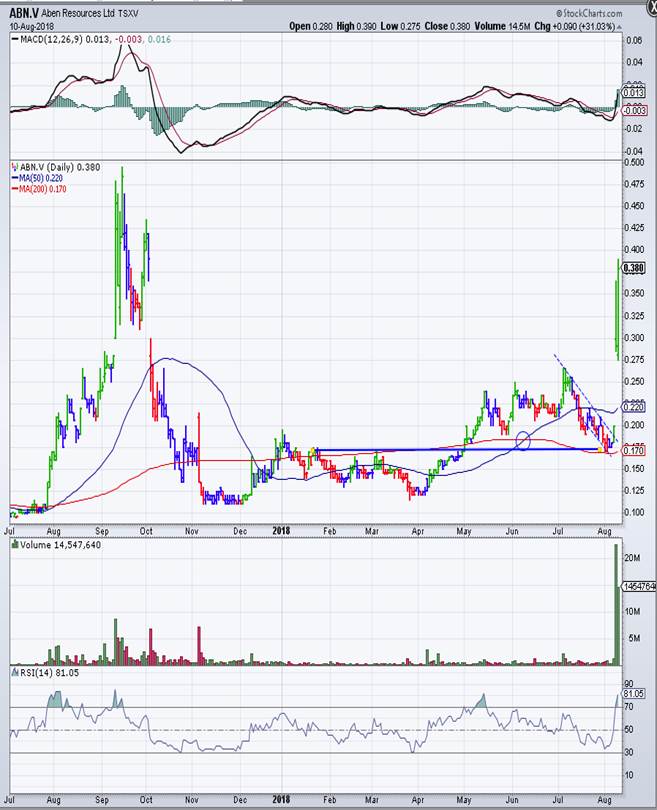Click the volume bars icon beside Volume 14,547,640

pyautogui.click(x=15, y=544)
